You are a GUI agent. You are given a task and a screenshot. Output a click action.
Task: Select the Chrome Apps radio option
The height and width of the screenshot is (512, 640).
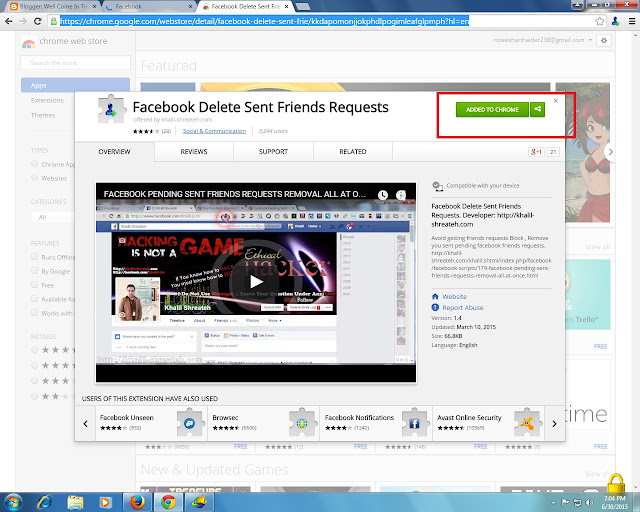[x=35, y=164]
